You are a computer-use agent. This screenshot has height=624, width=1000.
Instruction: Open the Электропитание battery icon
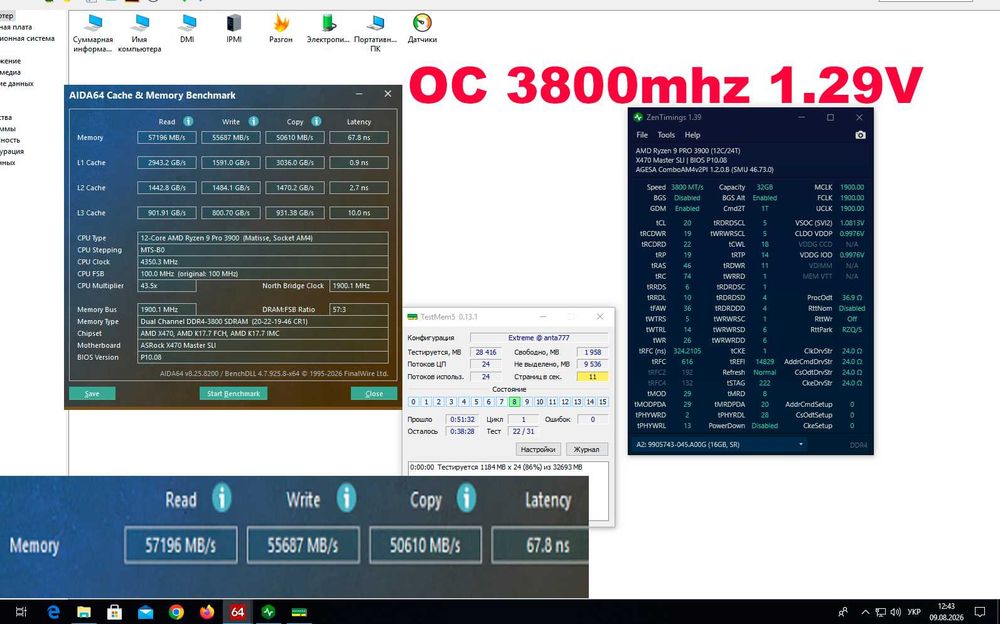point(328,29)
